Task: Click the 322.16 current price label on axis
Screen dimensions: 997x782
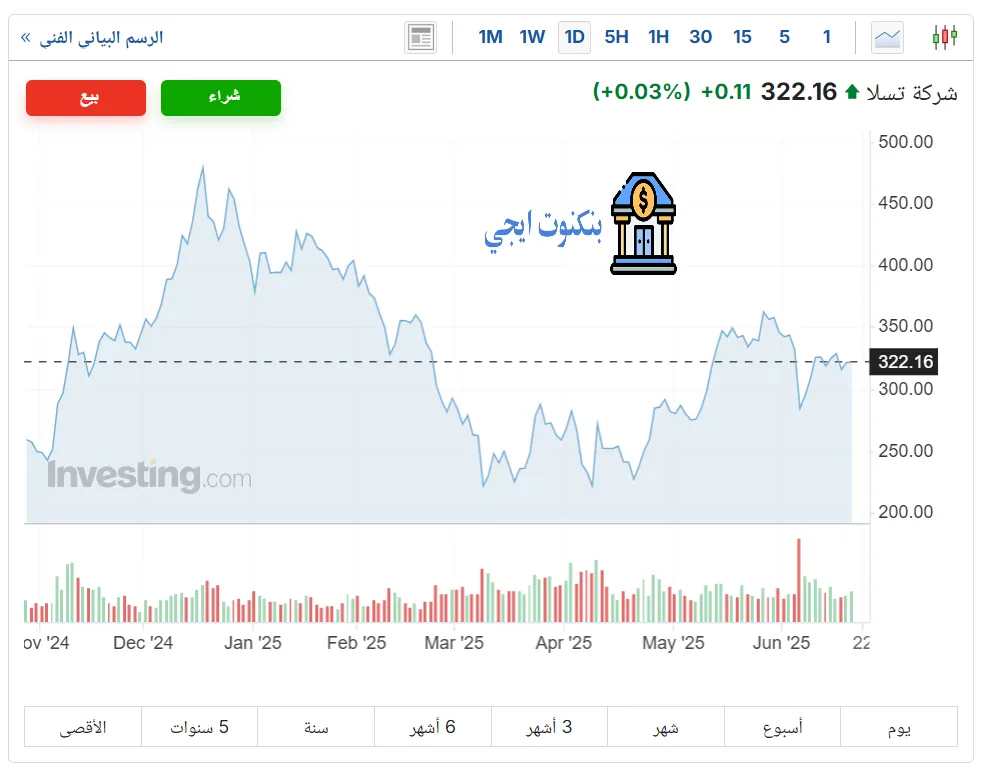Action: 905,362
